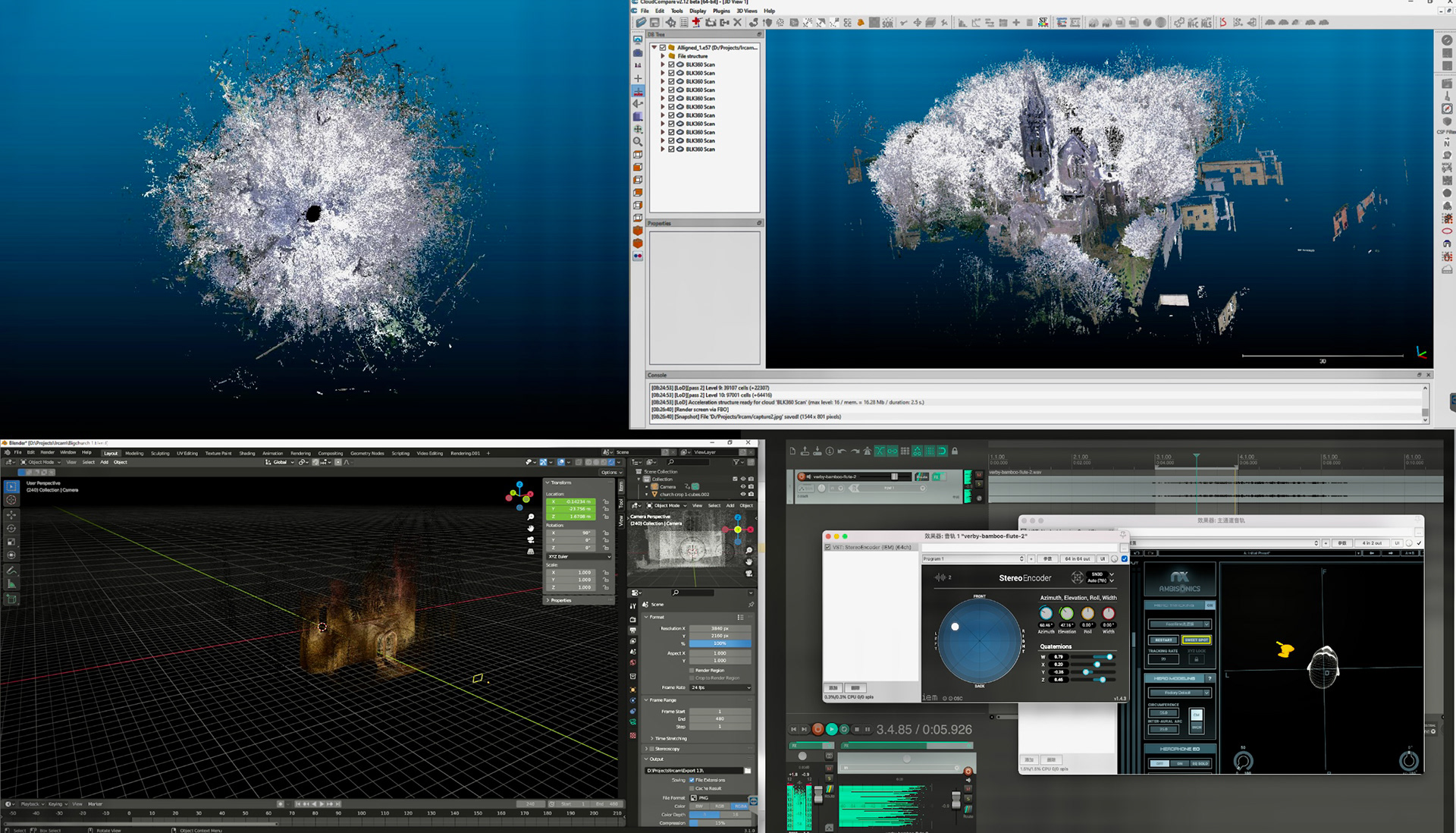Open Frame Rate 24 fps dropdown
The height and width of the screenshot is (833, 1456).
pos(720,687)
